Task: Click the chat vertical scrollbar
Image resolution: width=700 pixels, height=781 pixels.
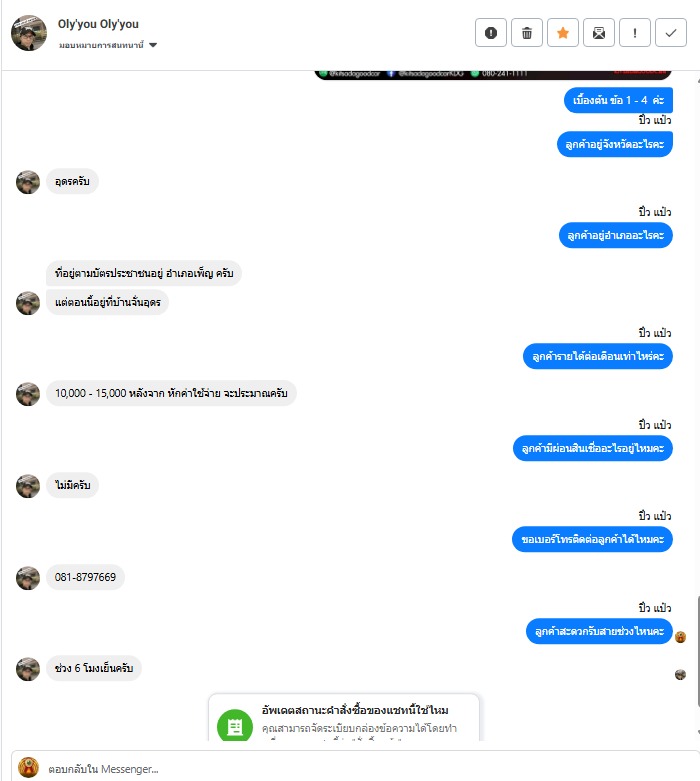Action: pyautogui.click(x=698, y=651)
